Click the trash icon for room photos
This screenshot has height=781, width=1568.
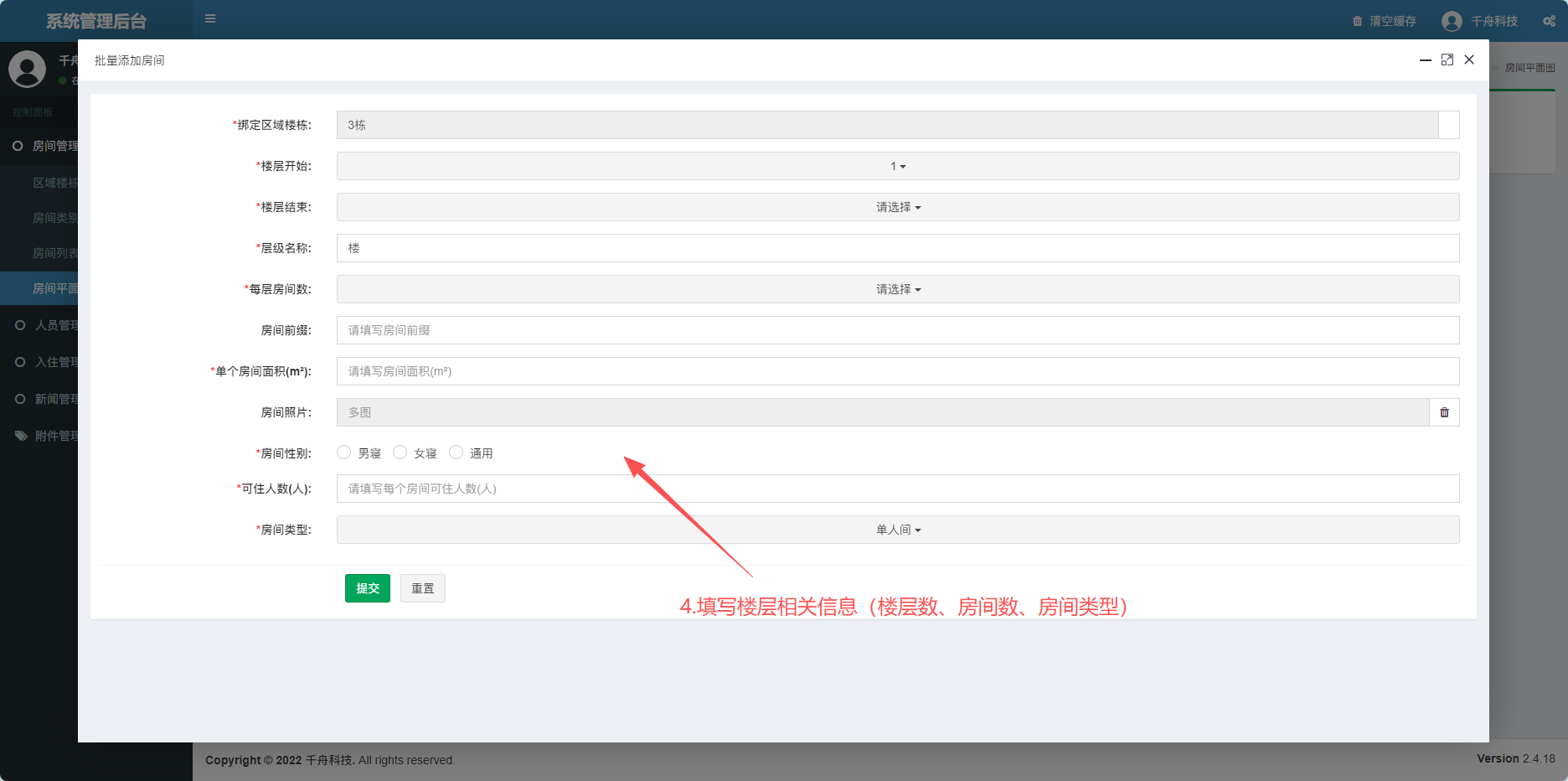[1444, 412]
